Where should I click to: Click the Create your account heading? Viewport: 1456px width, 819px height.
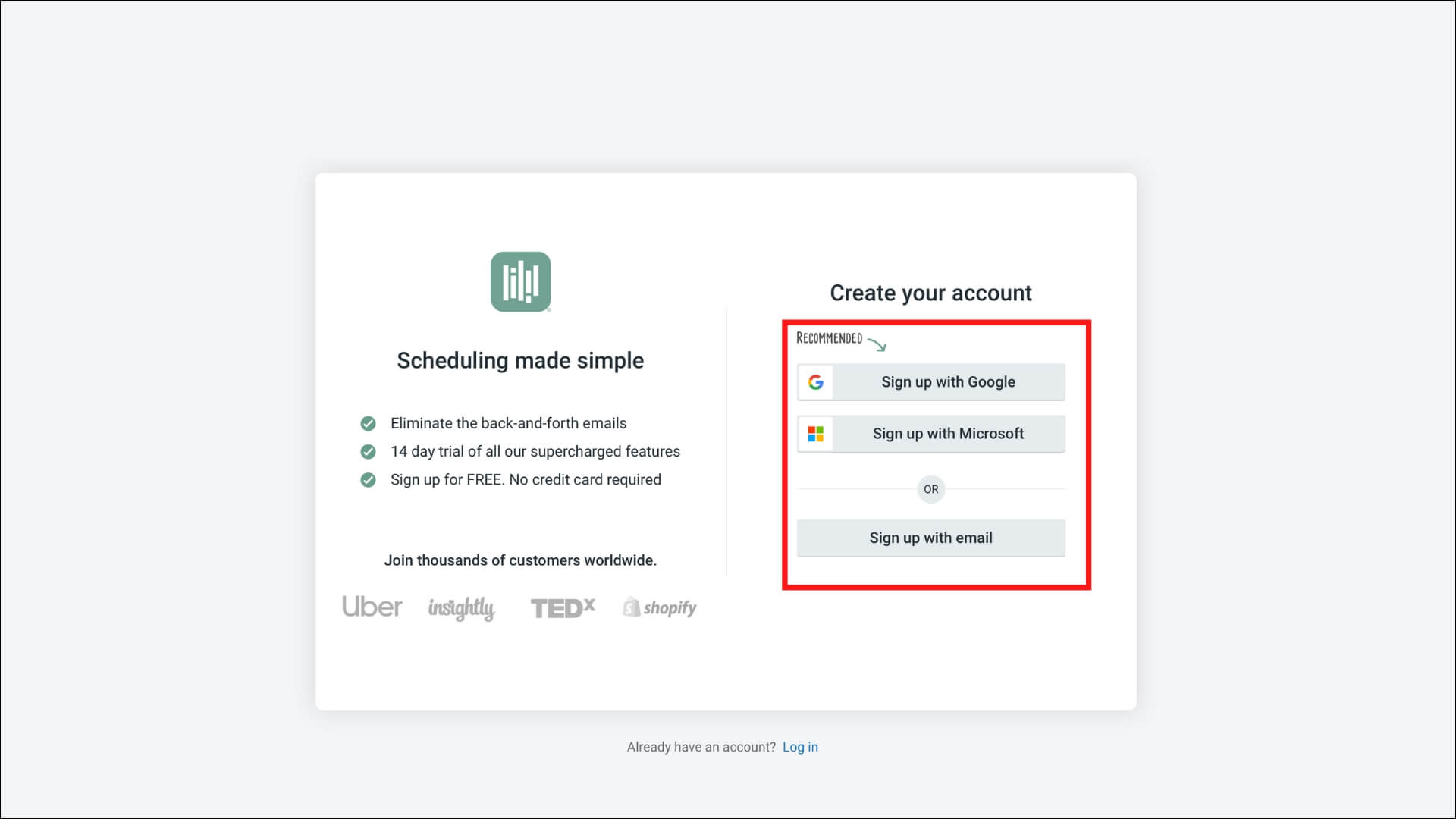(930, 293)
